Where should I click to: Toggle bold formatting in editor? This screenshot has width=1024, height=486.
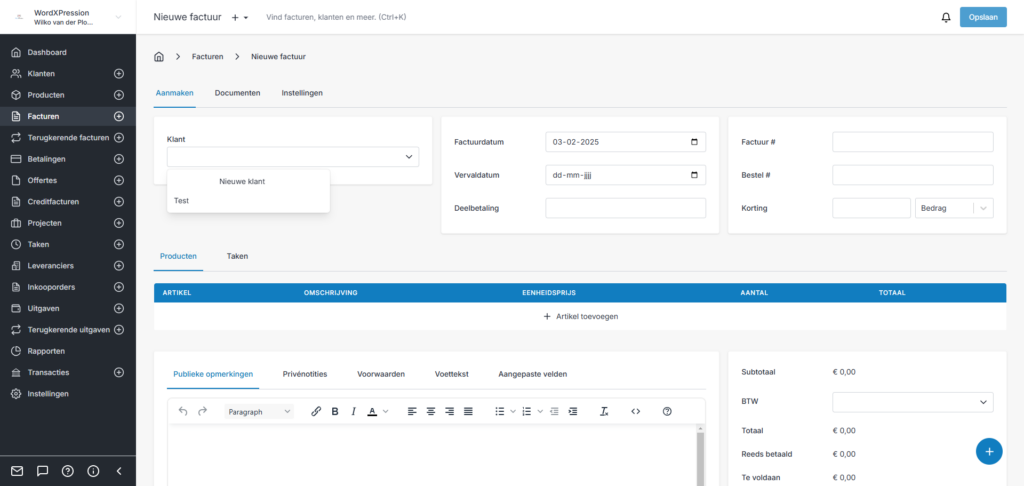point(335,412)
